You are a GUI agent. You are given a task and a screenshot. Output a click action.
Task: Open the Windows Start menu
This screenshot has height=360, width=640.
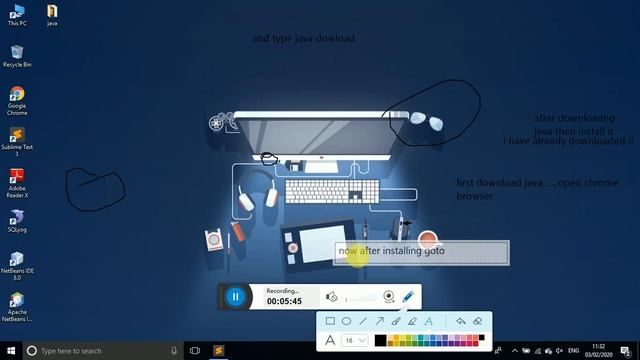(11, 351)
